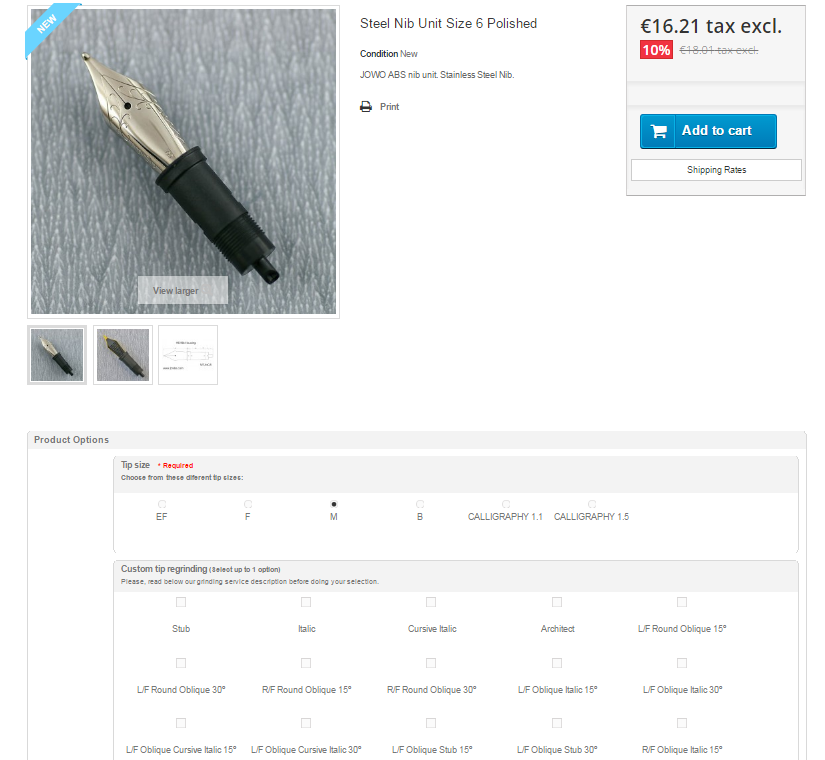The image size is (825, 760).
Task: Open the first nib thumbnail image
Action: (57, 355)
